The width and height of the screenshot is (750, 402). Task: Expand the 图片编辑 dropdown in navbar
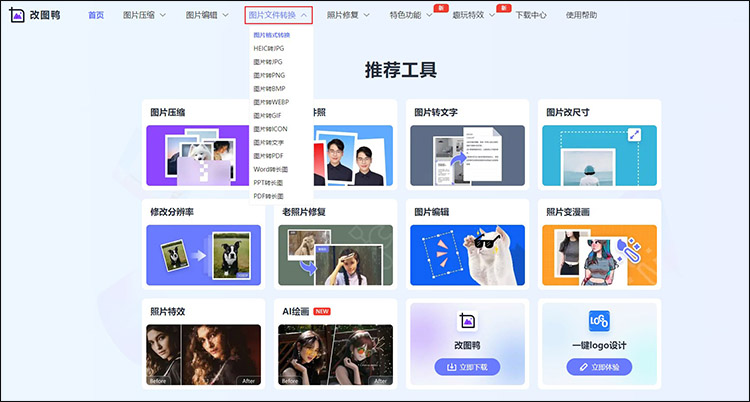[212, 15]
